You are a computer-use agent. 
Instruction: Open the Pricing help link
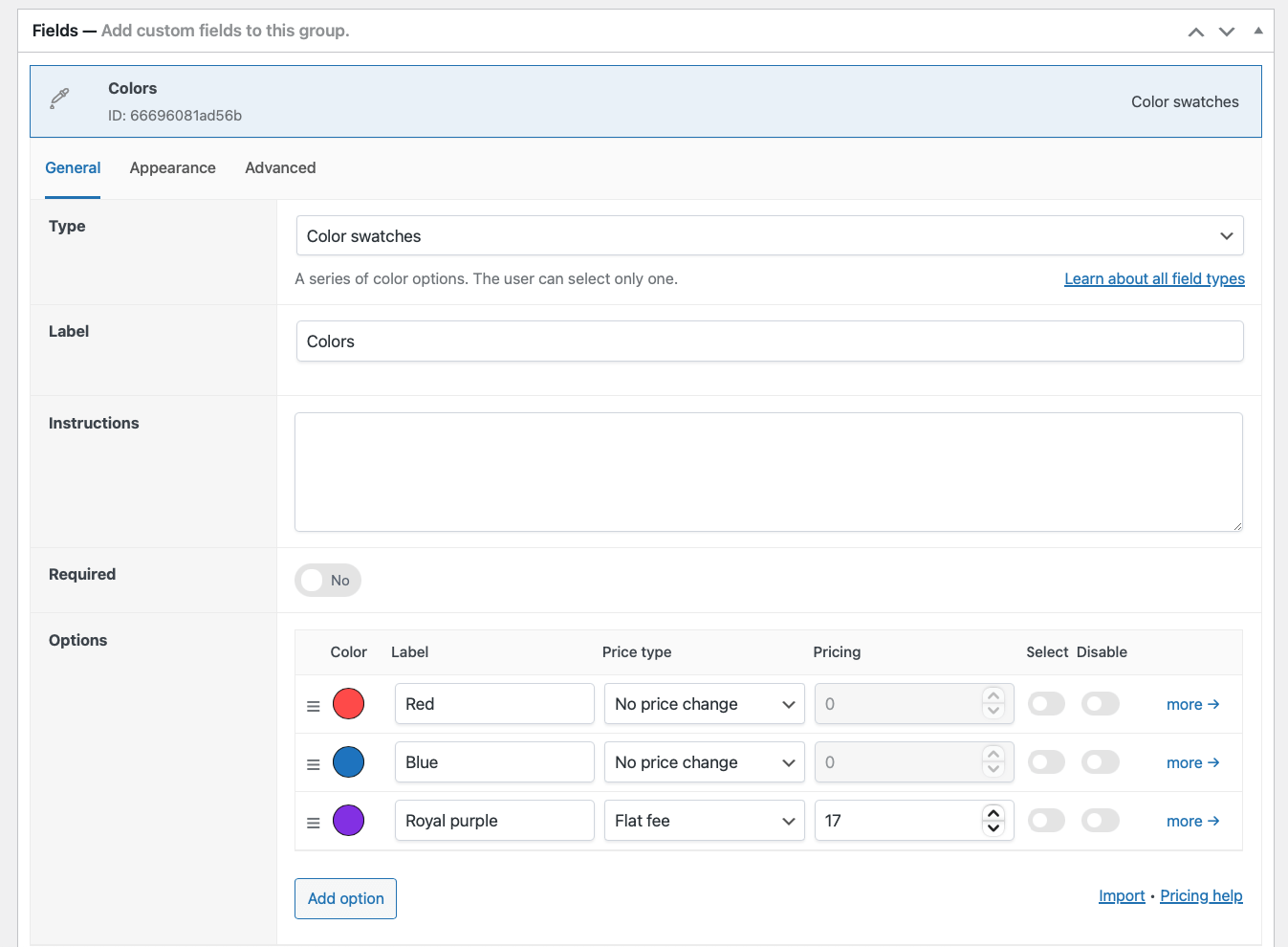(x=1201, y=895)
